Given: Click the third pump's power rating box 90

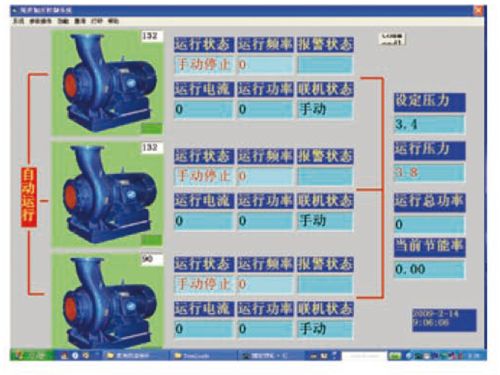Looking at the screenshot, I should [152, 259].
